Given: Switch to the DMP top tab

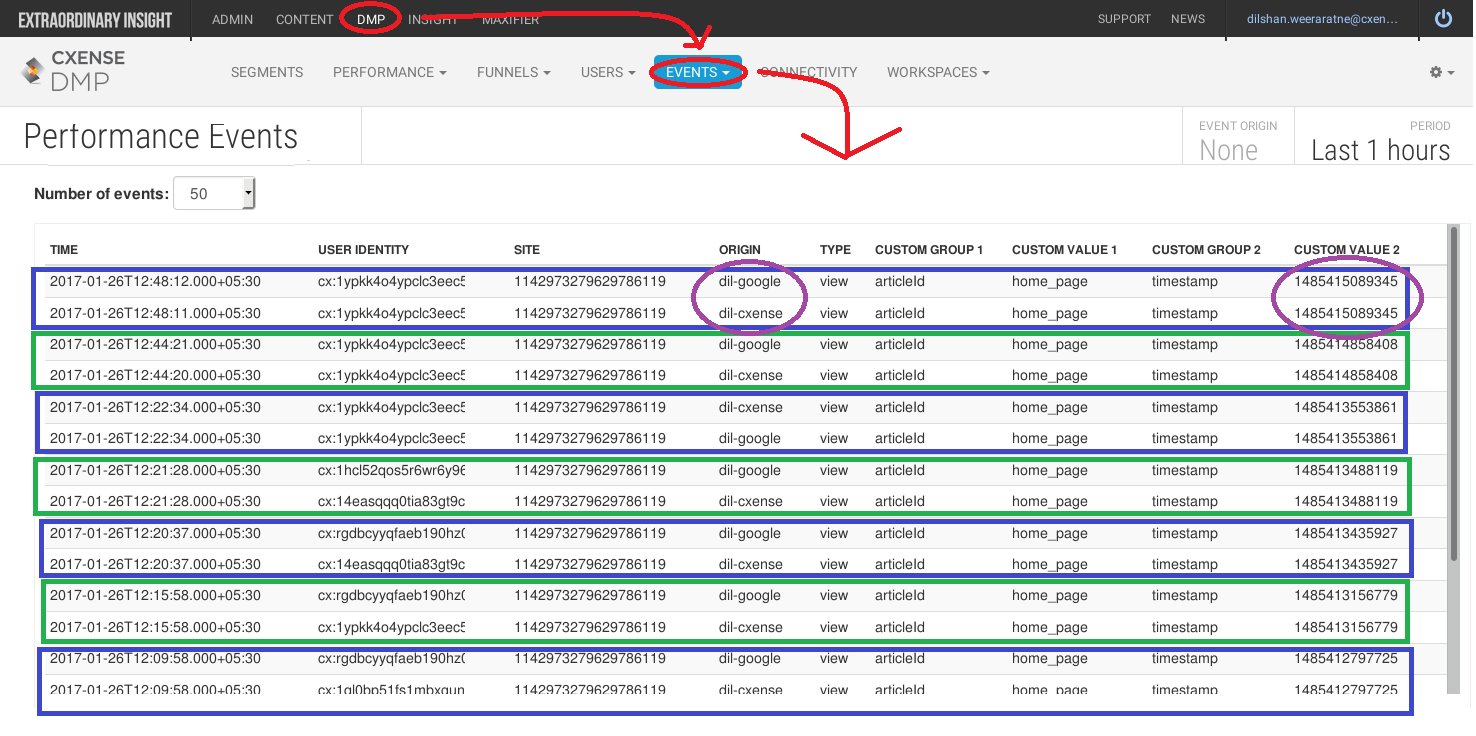Looking at the screenshot, I should 371,19.
